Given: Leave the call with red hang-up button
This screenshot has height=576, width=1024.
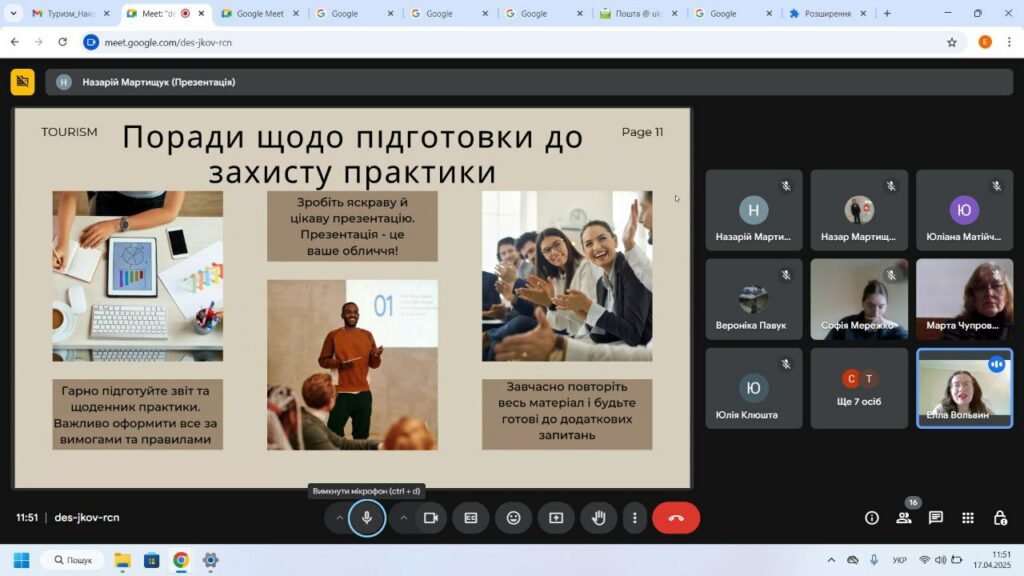Looking at the screenshot, I should [x=676, y=518].
